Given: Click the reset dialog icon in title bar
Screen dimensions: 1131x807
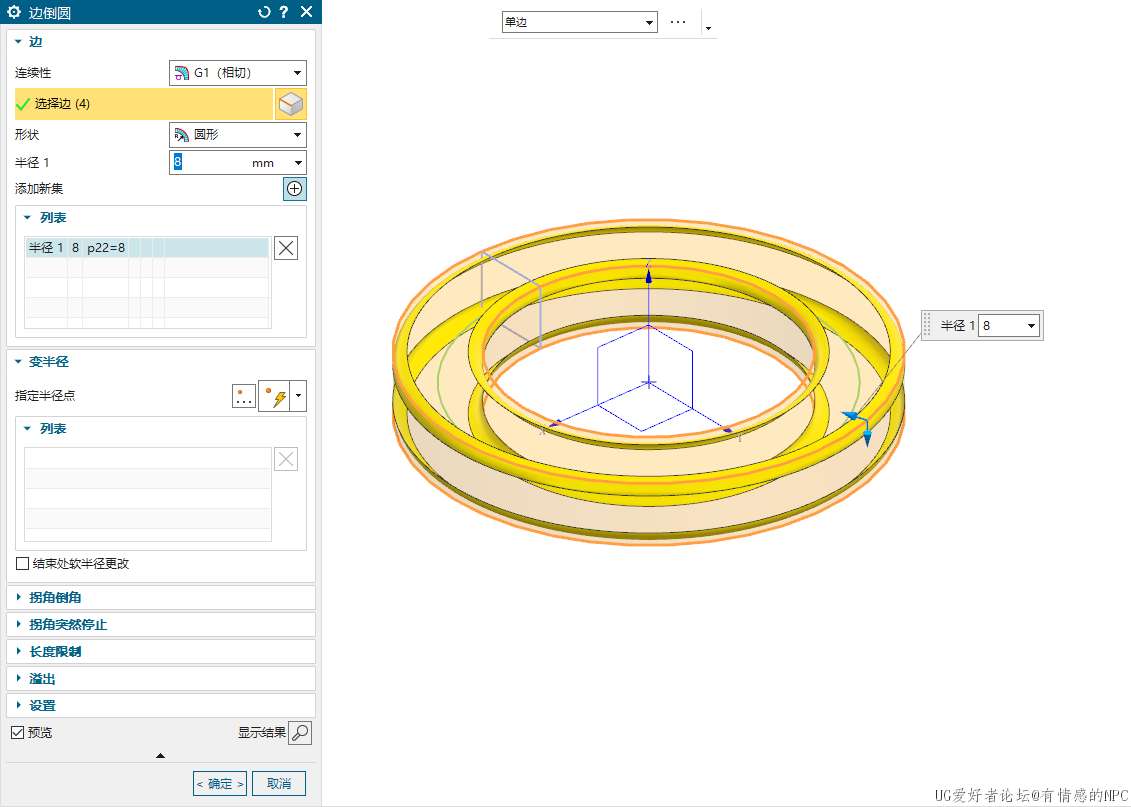Looking at the screenshot, I should coord(264,12).
